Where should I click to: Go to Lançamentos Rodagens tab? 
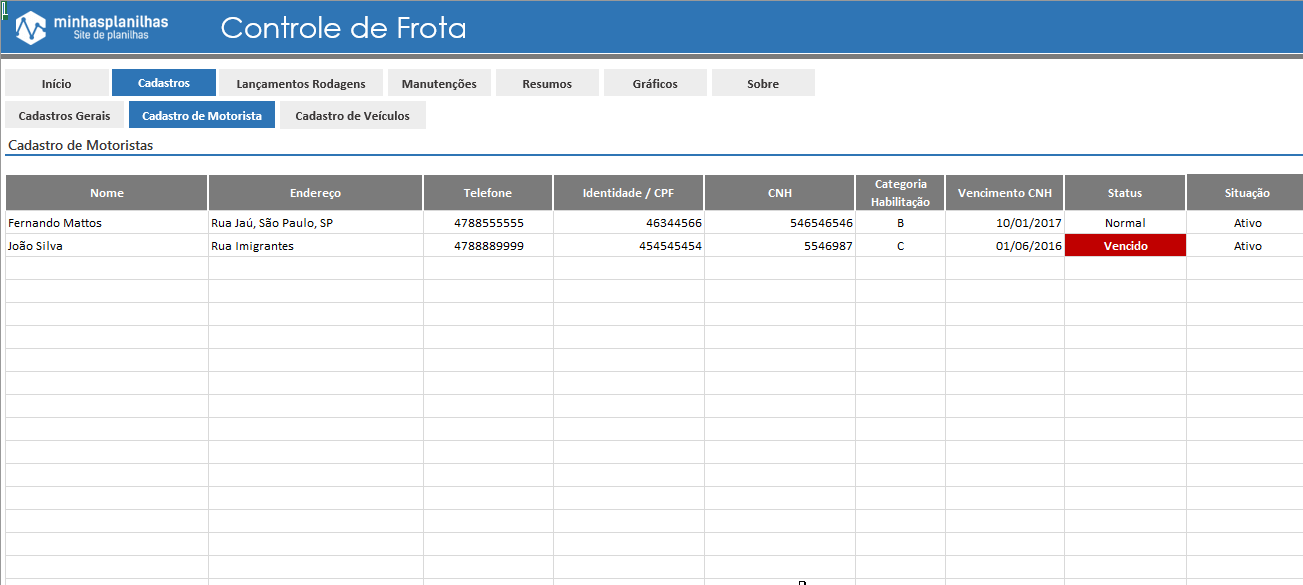point(301,83)
